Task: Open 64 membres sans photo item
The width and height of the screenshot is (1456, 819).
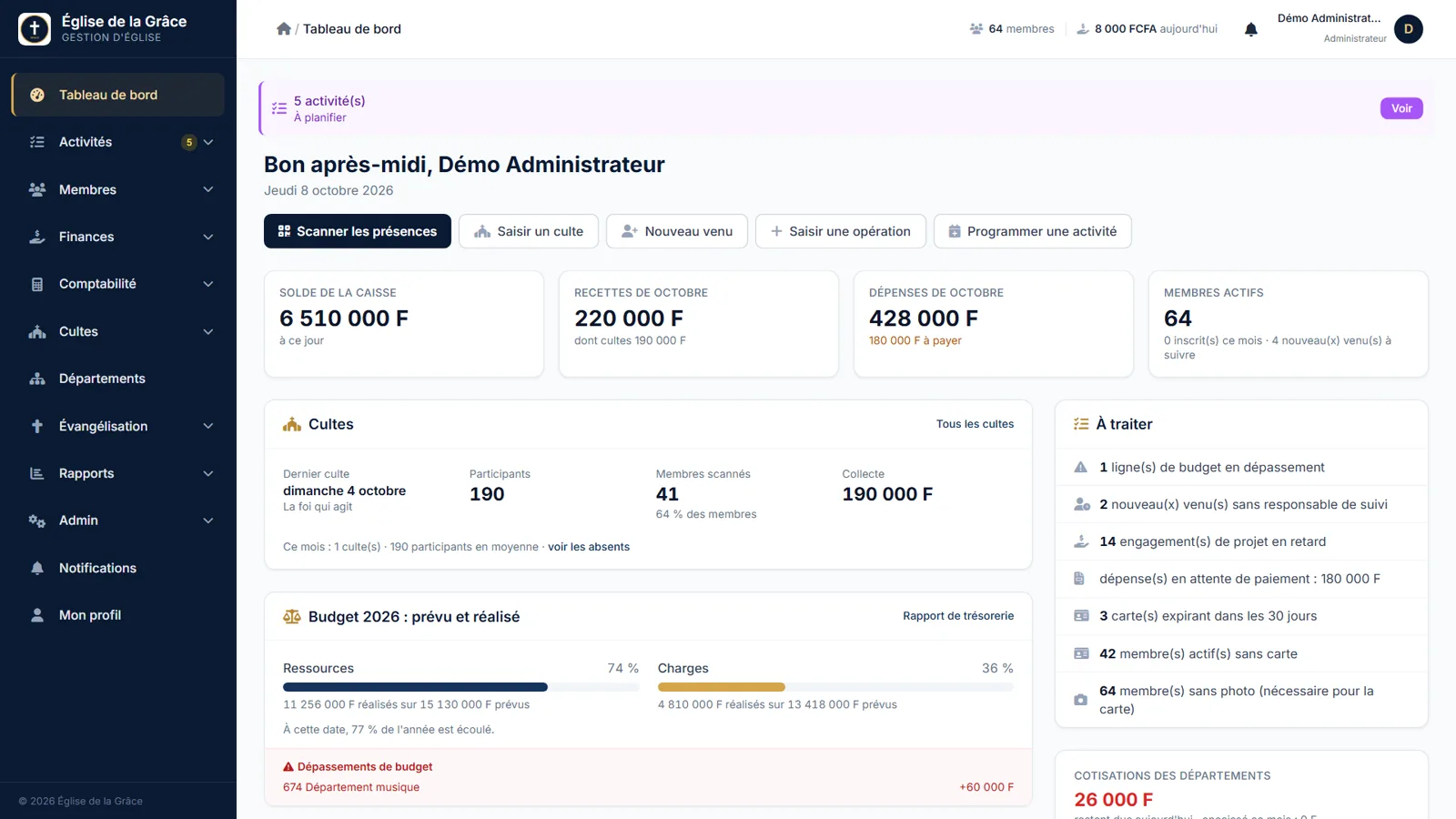Action: point(1241,700)
